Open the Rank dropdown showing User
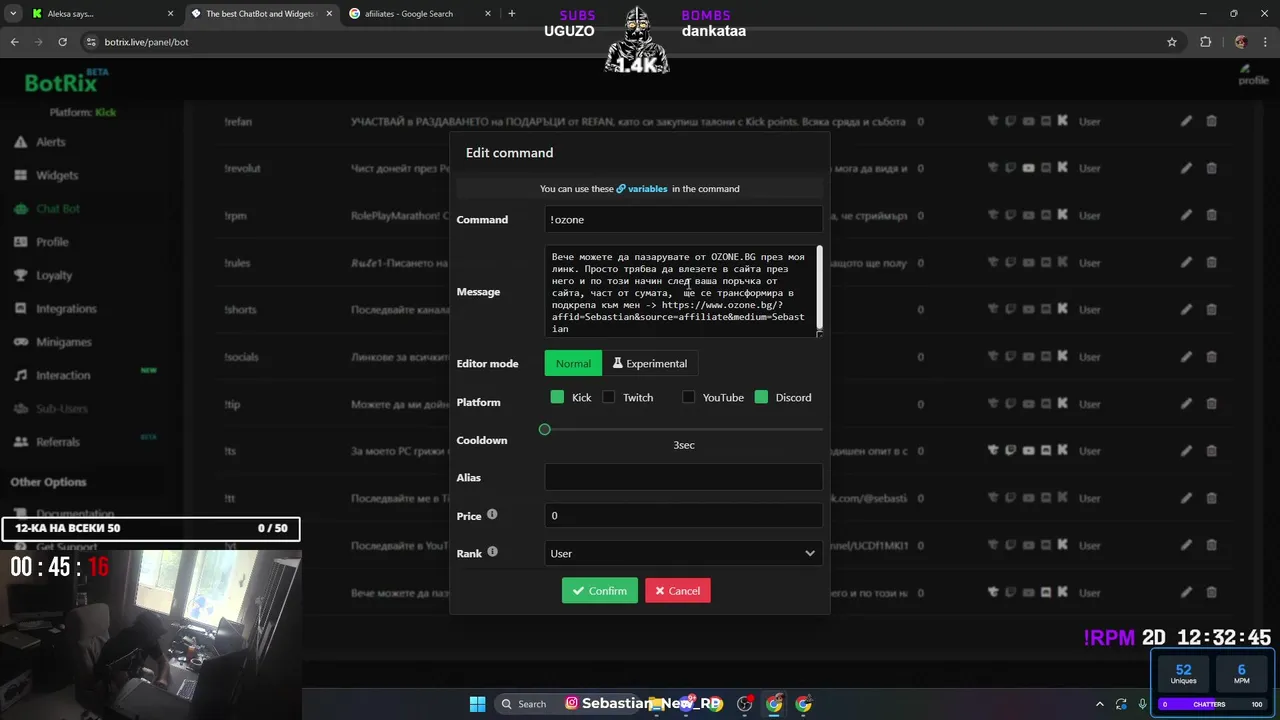This screenshot has width=1280, height=720. 684,553
